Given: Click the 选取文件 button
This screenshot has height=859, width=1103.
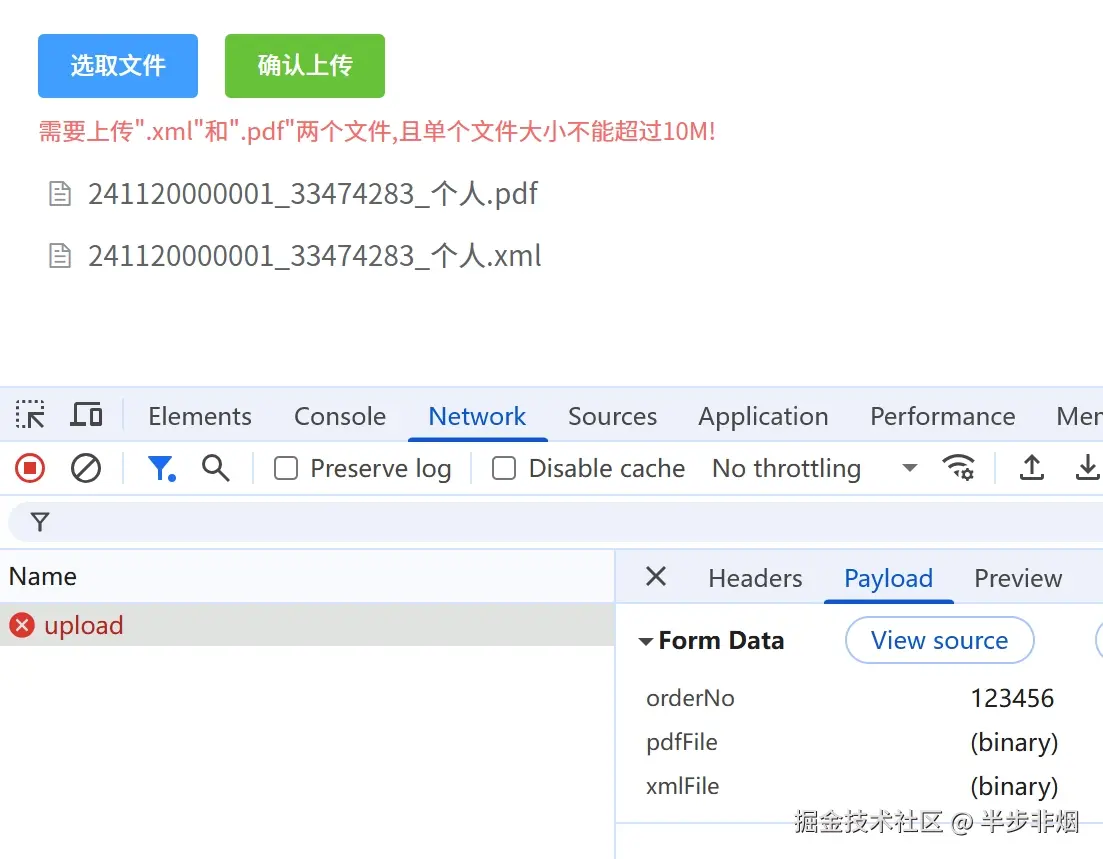Looking at the screenshot, I should 117,65.
